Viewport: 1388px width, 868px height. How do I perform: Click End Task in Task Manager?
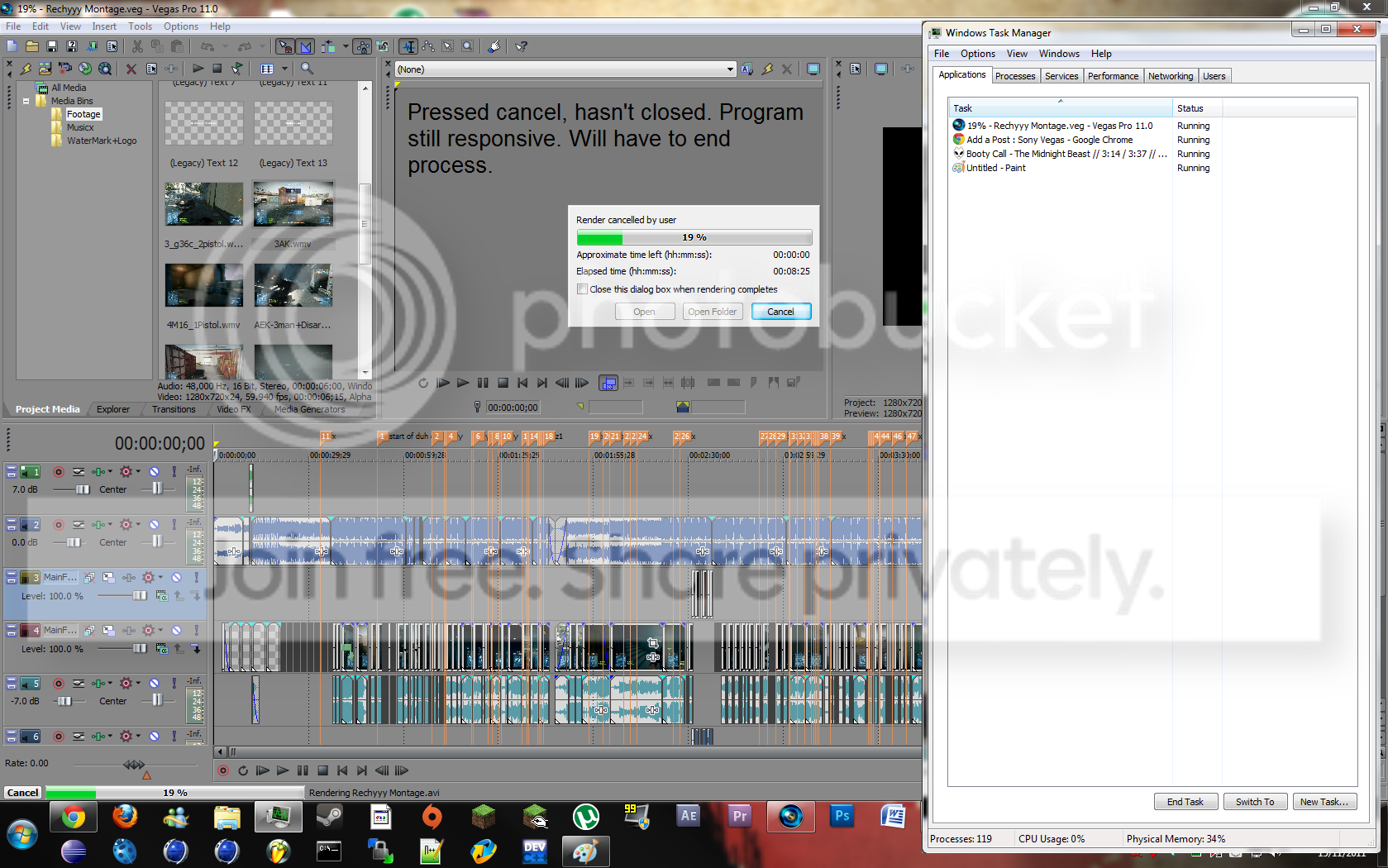[x=1185, y=802]
